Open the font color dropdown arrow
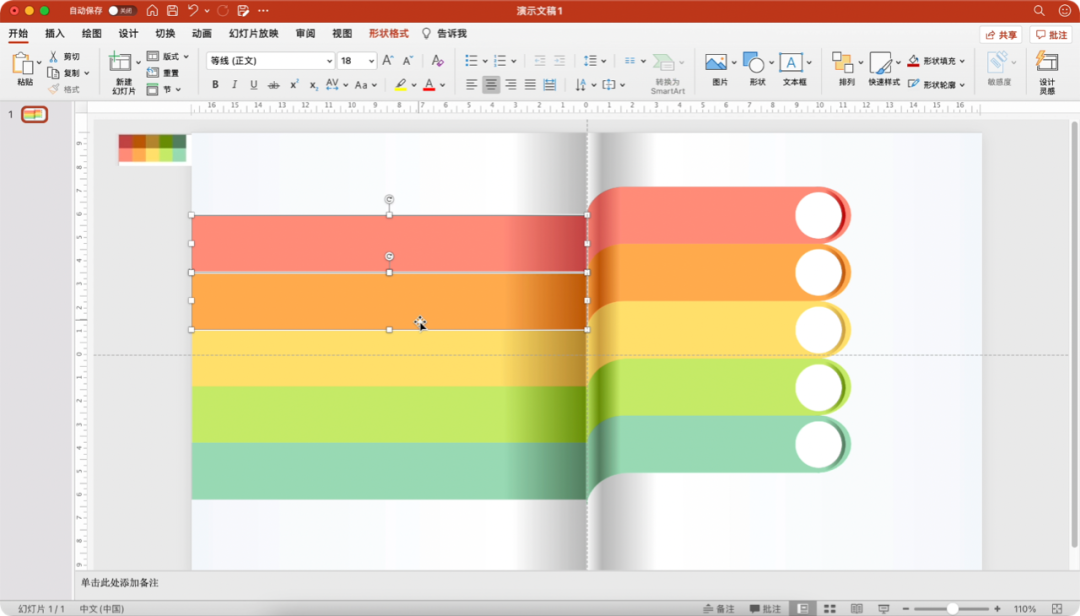Image resolution: width=1080 pixels, height=616 pixels. click(442, 85)
